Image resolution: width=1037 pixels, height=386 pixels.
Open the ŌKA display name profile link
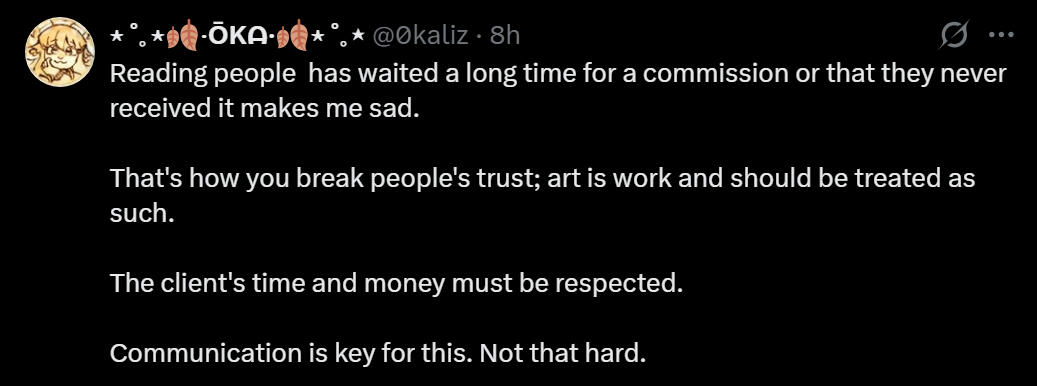(237, 35)
